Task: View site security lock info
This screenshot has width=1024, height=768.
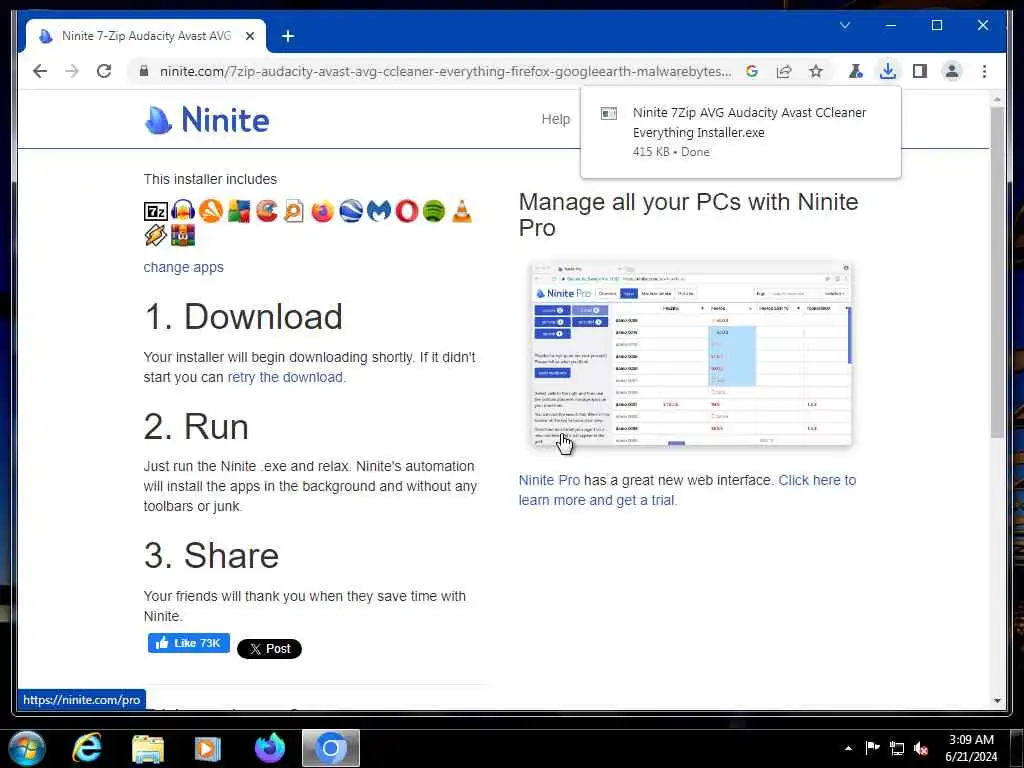Action: [144, 71]
